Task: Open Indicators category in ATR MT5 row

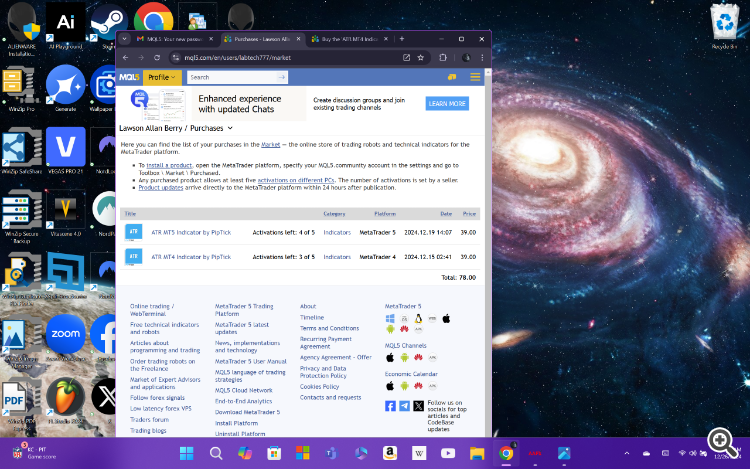Action: coord(337,232)
